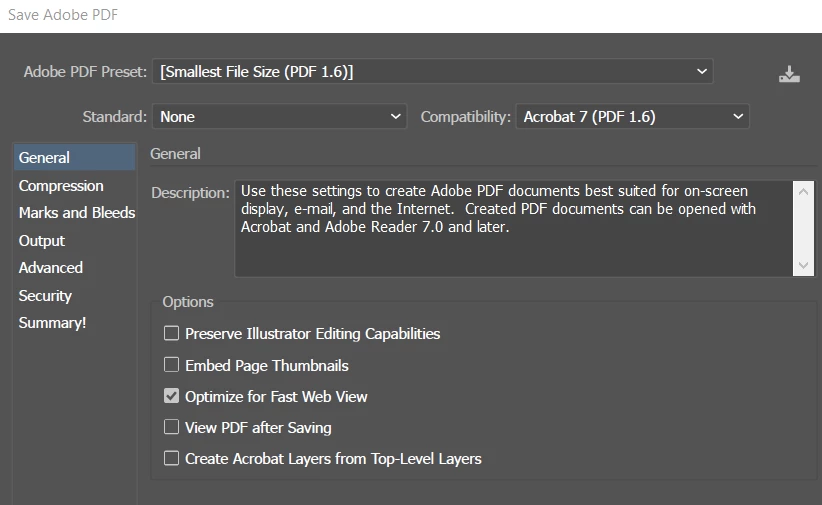Select the General section

[74, 157]
